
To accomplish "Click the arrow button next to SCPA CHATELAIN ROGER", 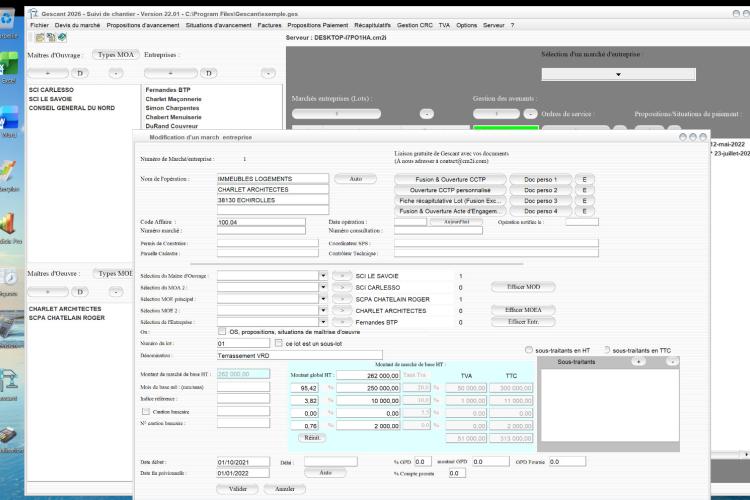I will [342, 299].
